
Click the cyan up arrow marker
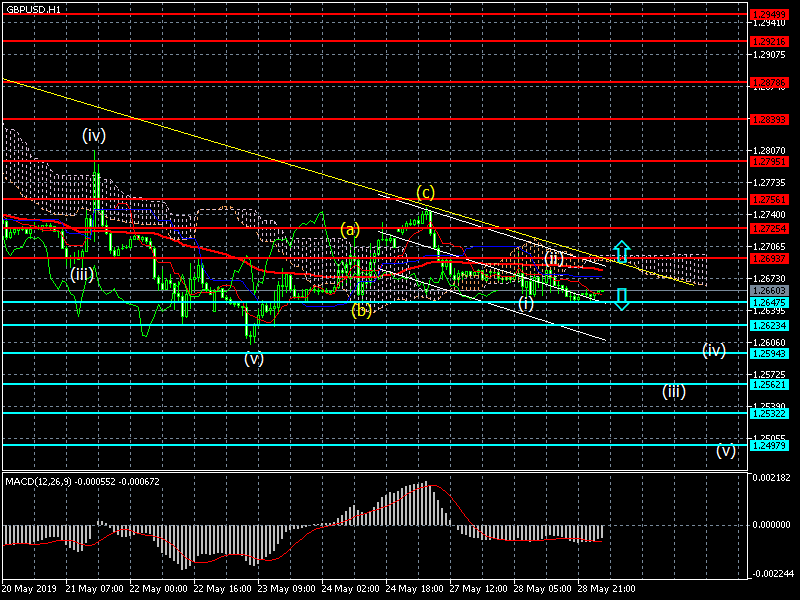coord(621,251)
